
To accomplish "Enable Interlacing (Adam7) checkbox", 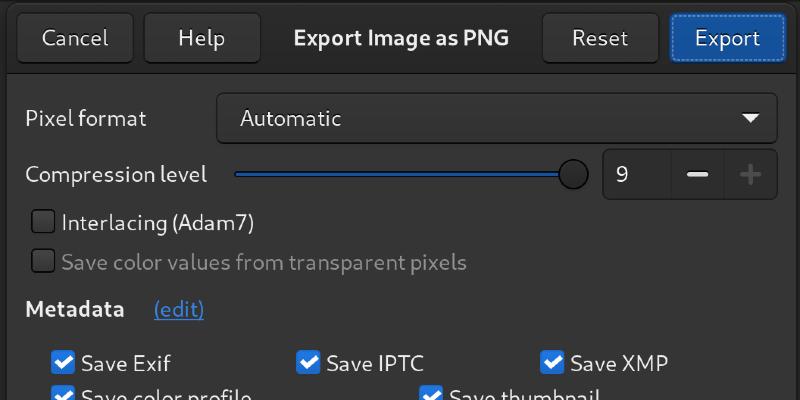I will coord(43,222).
